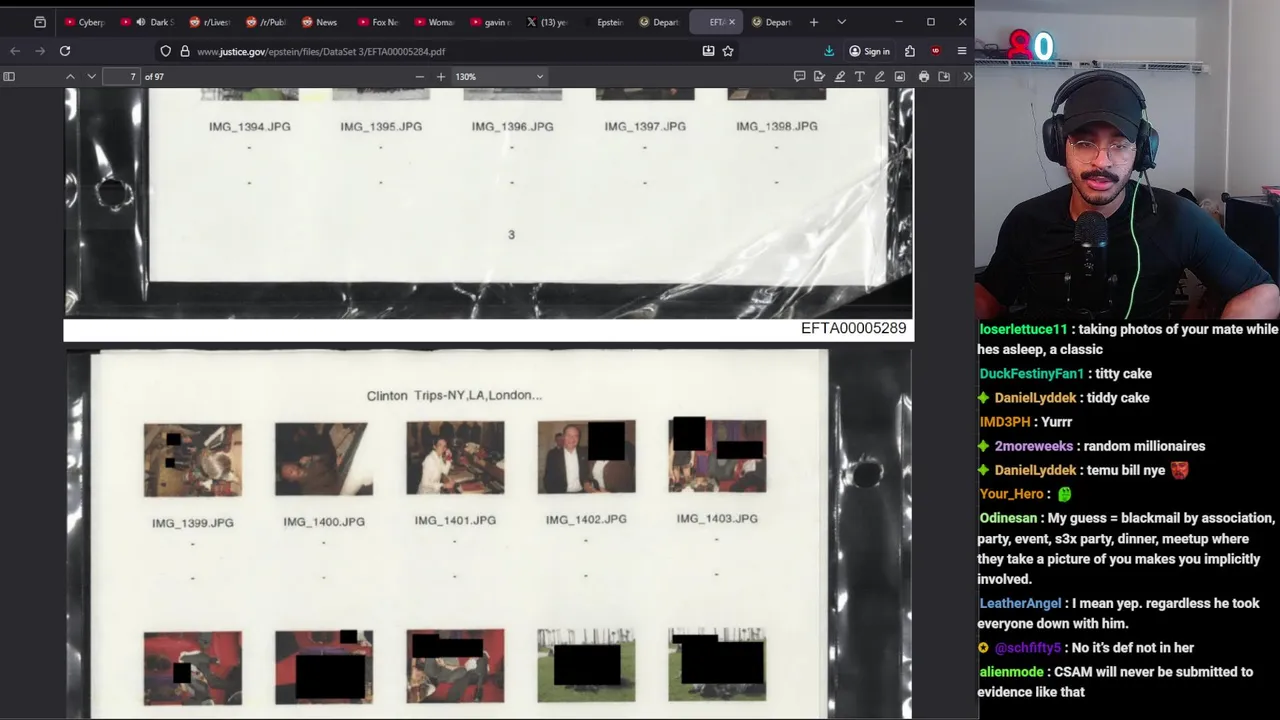Open uBlock Origin extension icon
Viewport: 1280px width, 720px height.
click(935, 51)
